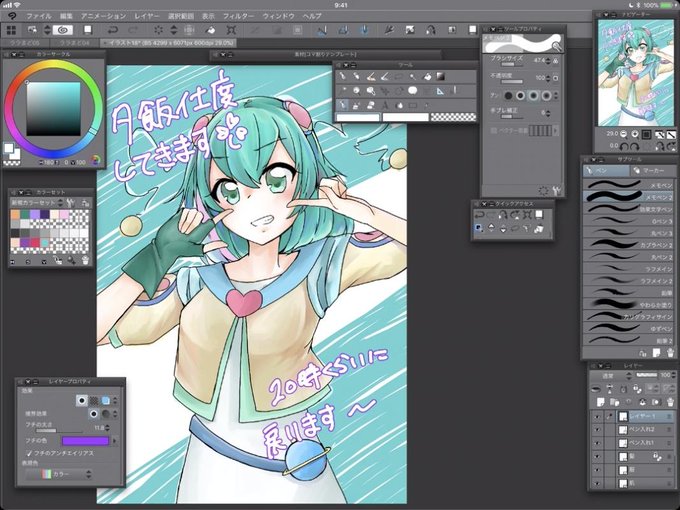Viewport: 680px width, 510px height.
Task: Switch to the イラスト18 document tab
Action: 169,43
